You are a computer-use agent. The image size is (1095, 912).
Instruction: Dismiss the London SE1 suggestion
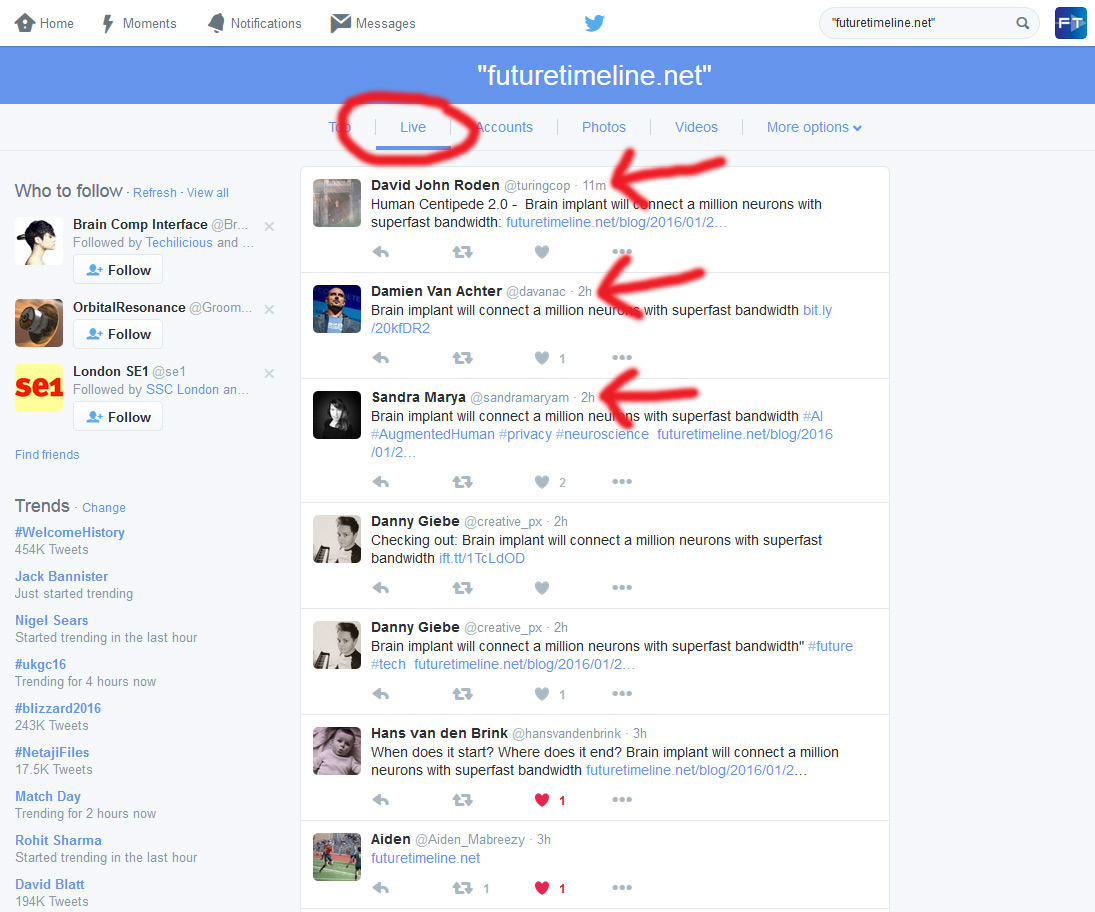pos(269,374)
